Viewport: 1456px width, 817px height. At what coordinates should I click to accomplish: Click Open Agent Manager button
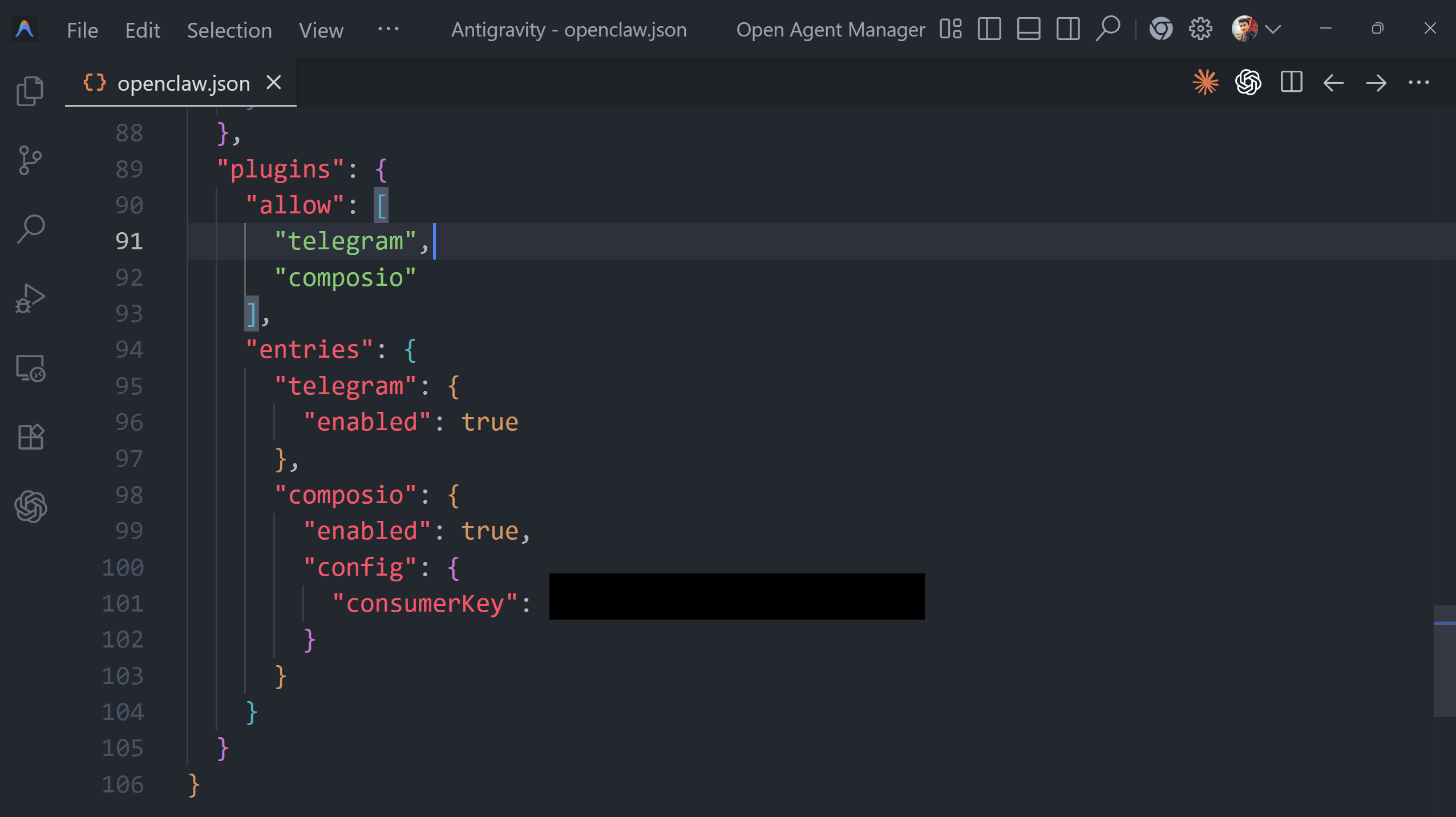point(830,30)
